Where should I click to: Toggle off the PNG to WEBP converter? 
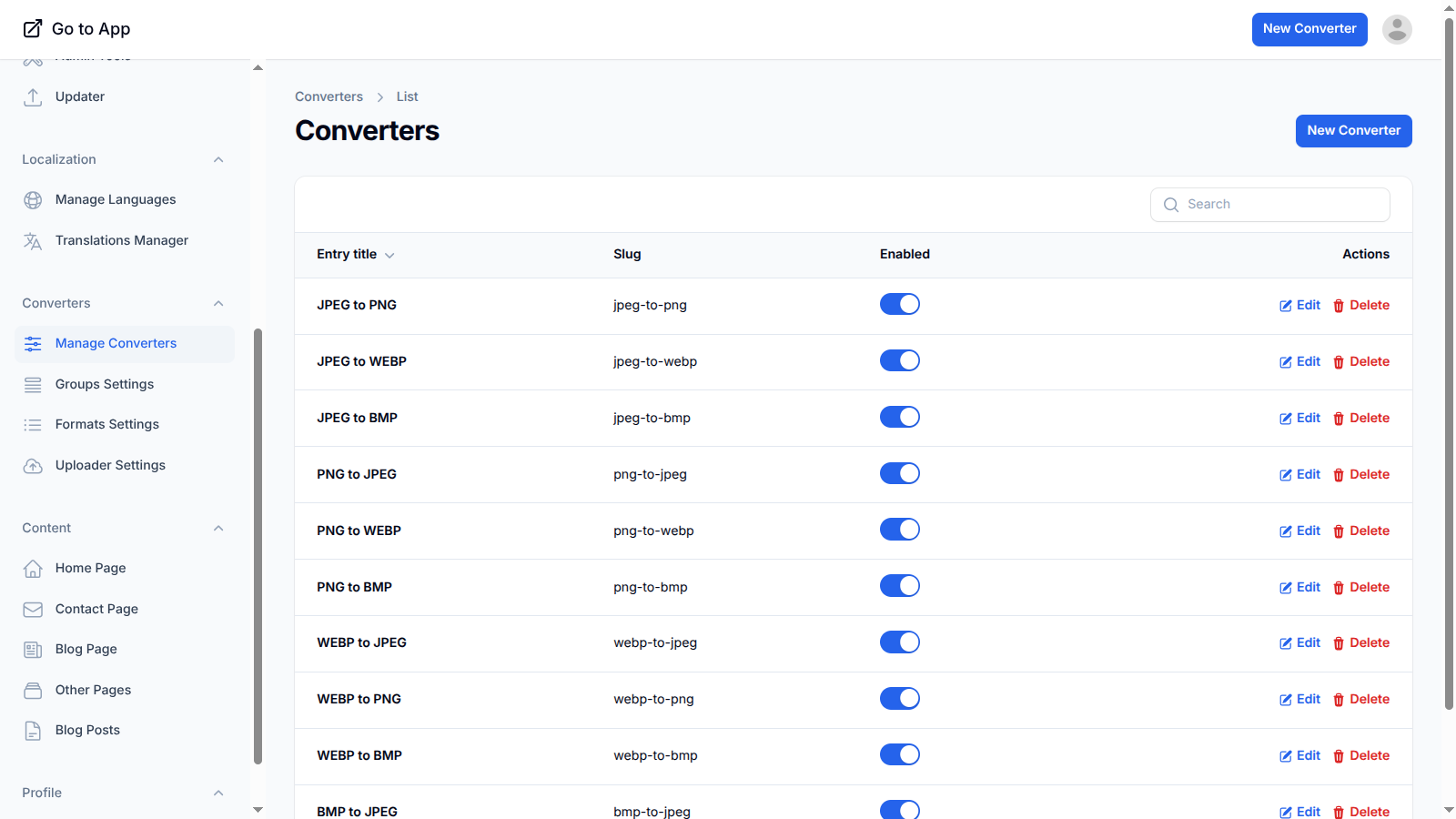pos(899,530)
